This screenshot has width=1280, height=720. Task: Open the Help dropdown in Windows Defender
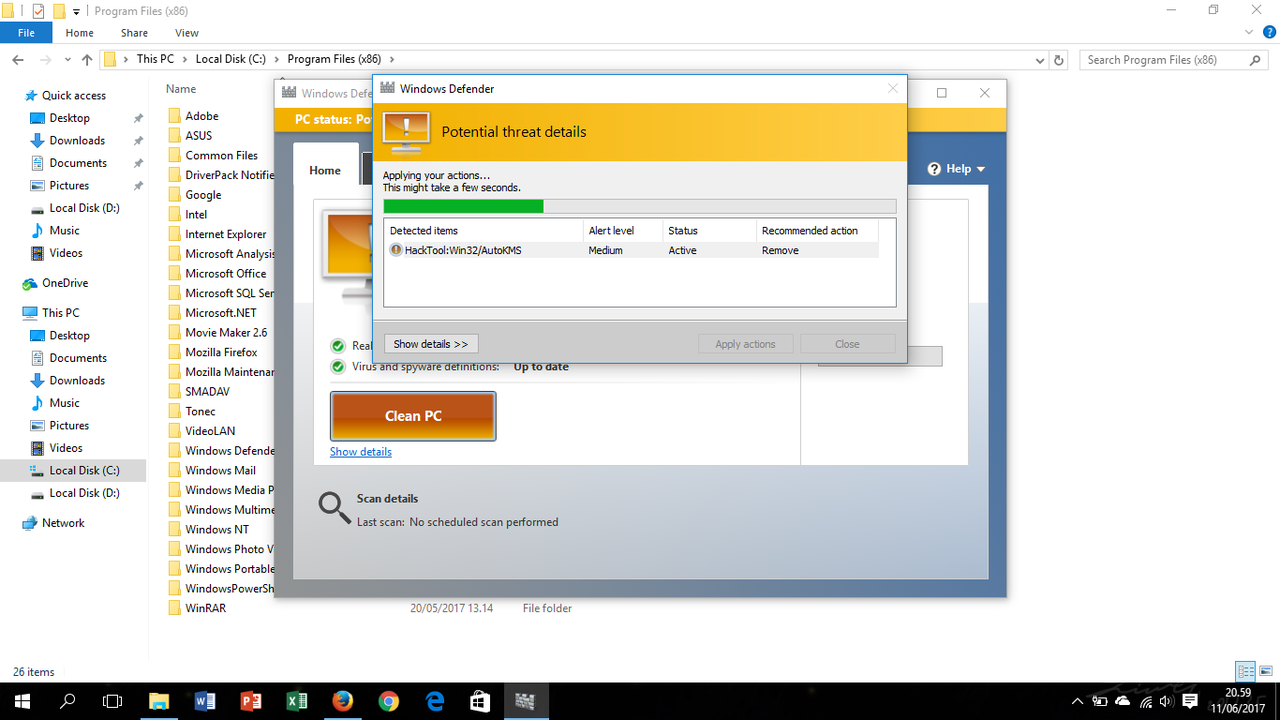click(957, 169)
